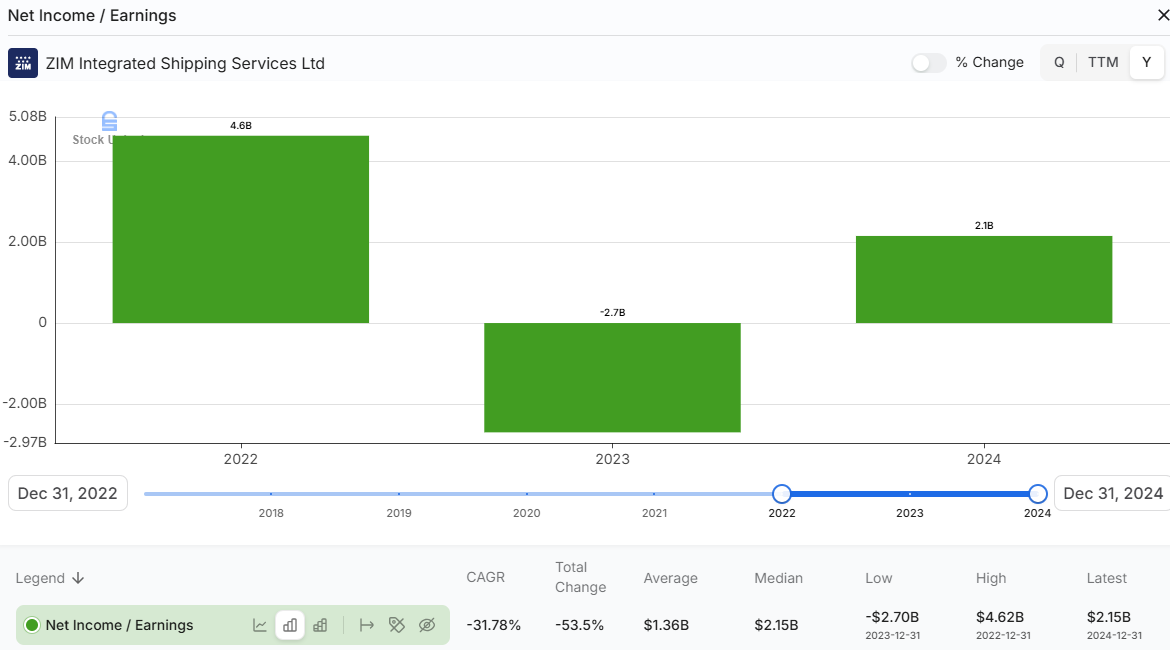Click the left handle of the date range slider
Viewport: 1170px width, 650px height.
[x=781, y=493]
